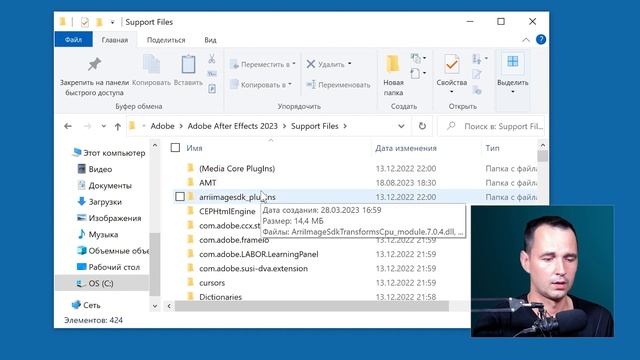Viewport: 640px width, 360px height.
Task: Click the copy path small icon in clipboard group
Action: [x=212, y=74]
